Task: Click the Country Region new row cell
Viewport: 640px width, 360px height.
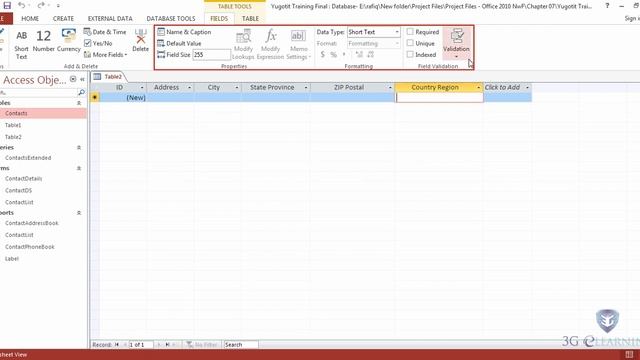Action: pyautogui.click(x=439, y=98)
